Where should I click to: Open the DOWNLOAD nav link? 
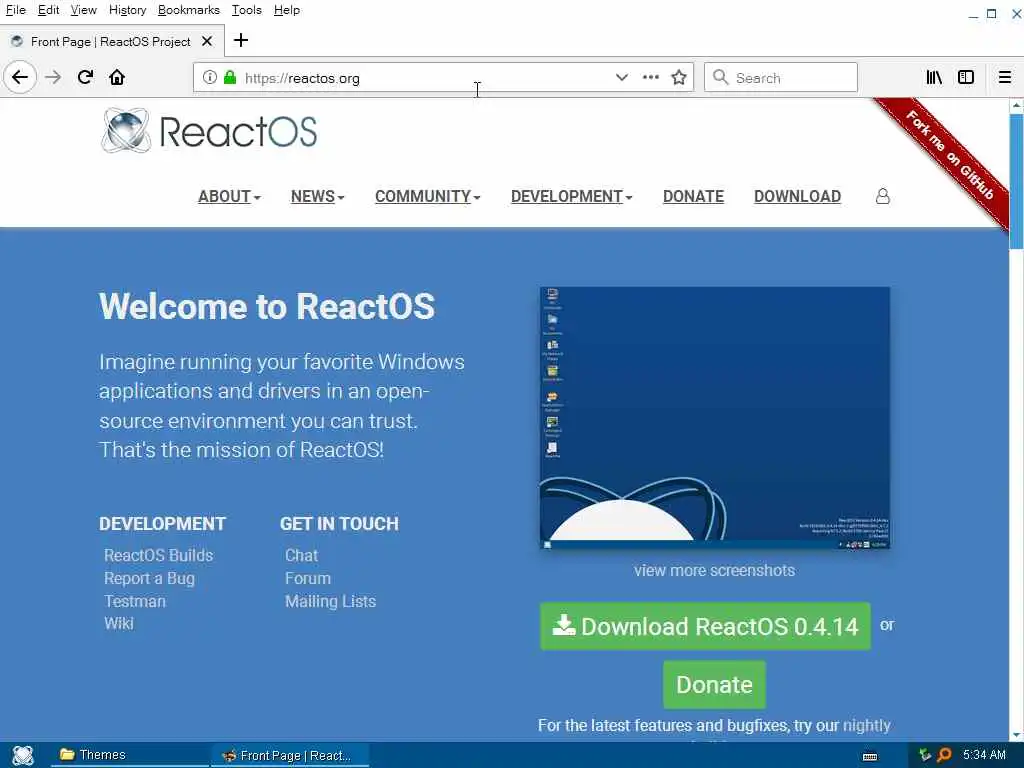click(x=797, y=197)
